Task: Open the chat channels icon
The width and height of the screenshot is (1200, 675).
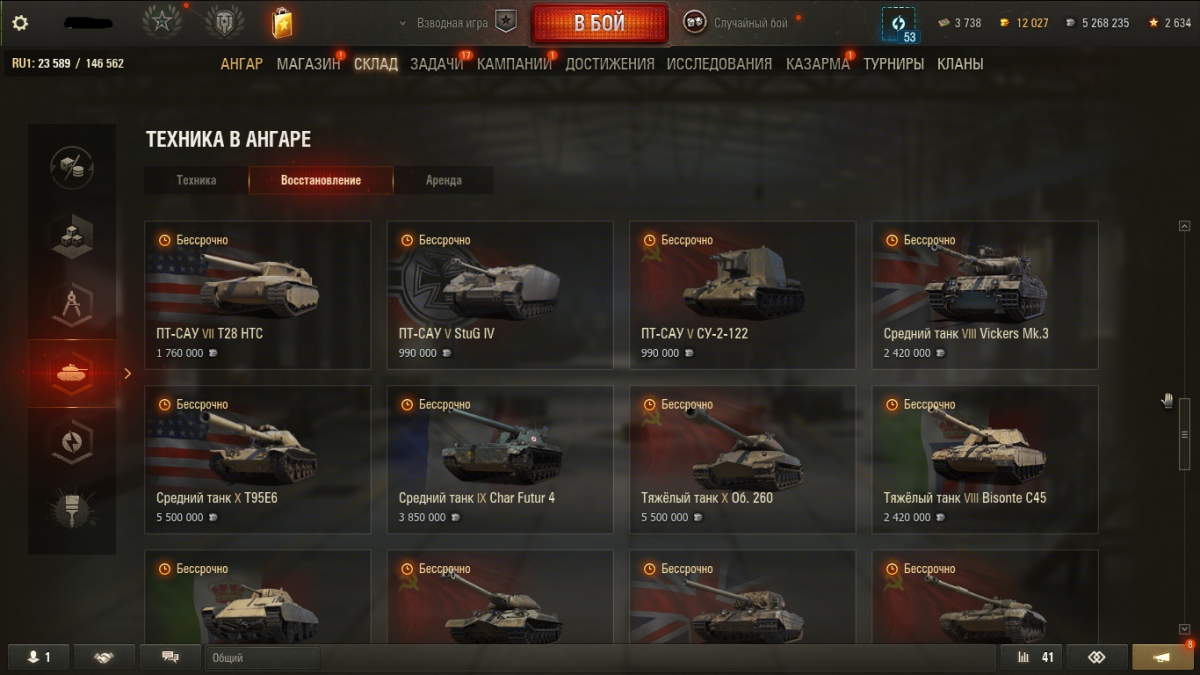Action: pyautogui.click(x=170, y=657)
